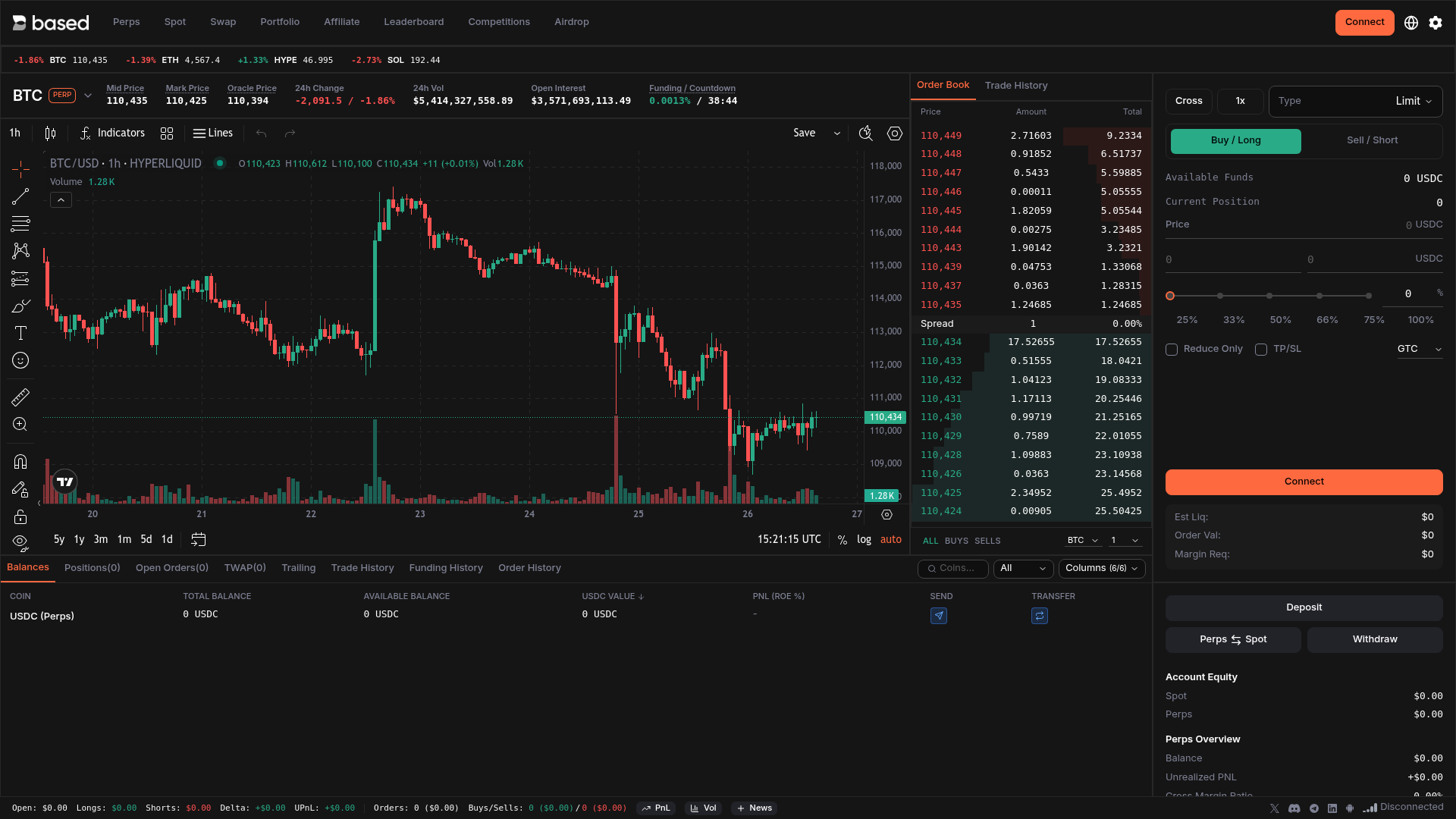Show only SELLS in order book
1456x819 pixels.
coord(987,541)
